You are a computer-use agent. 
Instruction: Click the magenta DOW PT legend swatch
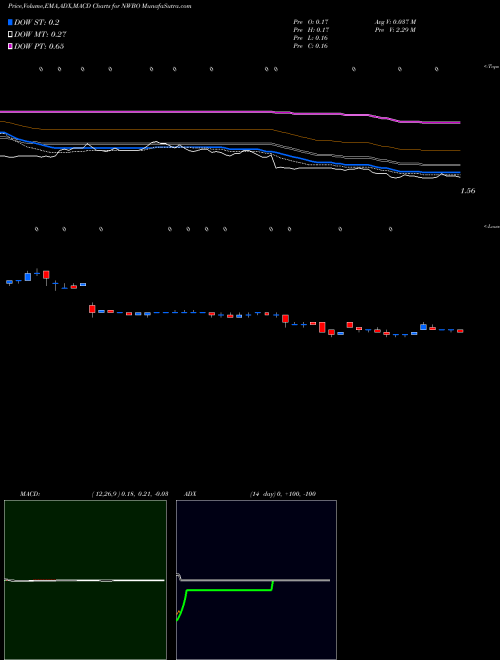[11, 46]
